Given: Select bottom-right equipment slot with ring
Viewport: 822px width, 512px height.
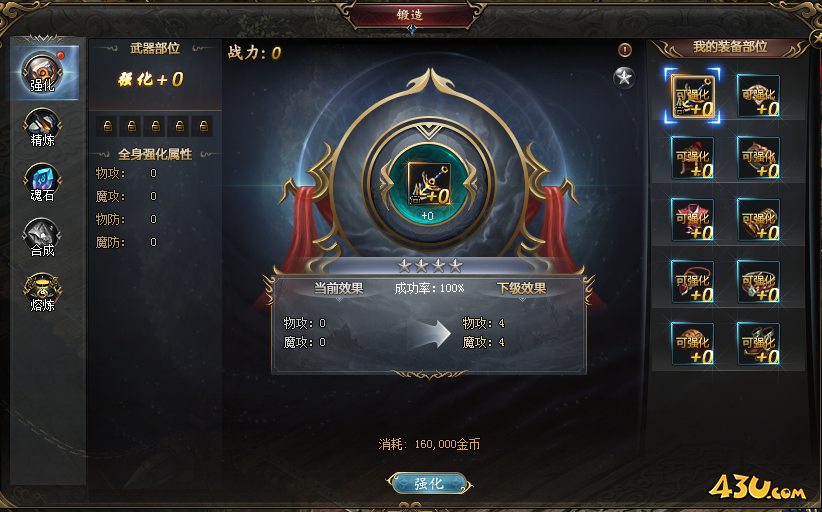Looking at the screenshot, I should coord(758,344).
